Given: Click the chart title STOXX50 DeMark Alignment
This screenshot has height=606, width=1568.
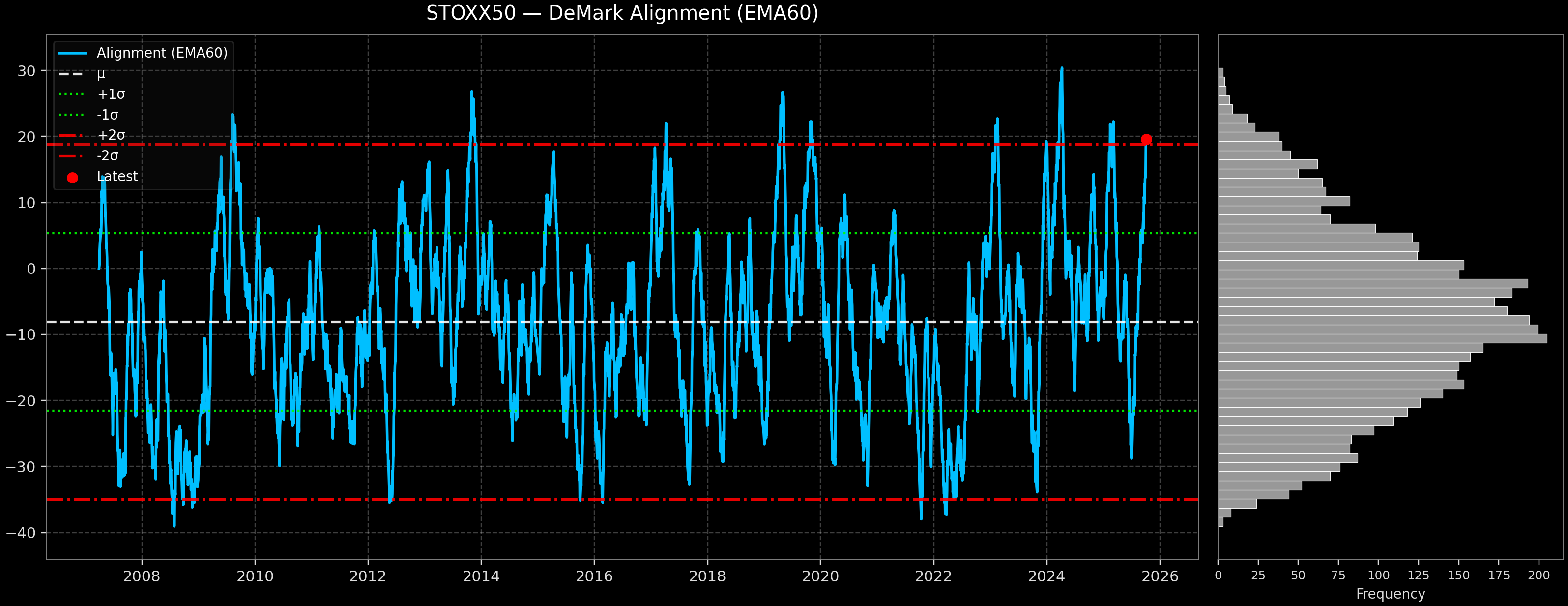Looking at the screenshot, I should tap(622, 13).
